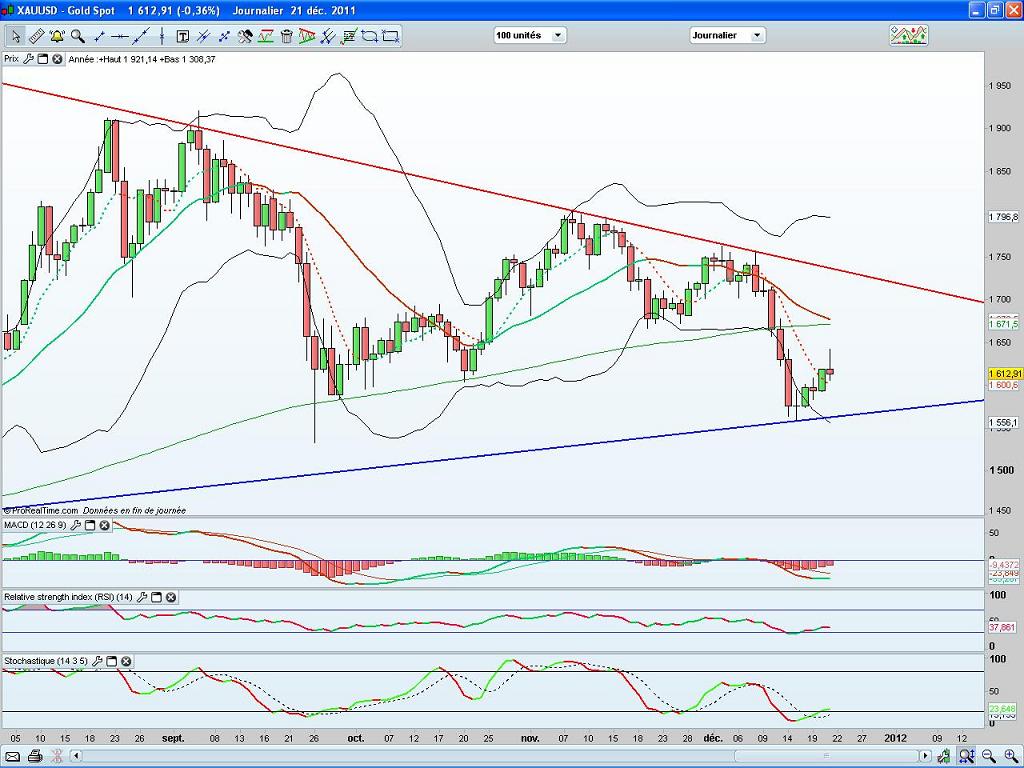1024x768 pixels.
Task: Open the 100 unités dropdown
Action: [x=530, y=35]
